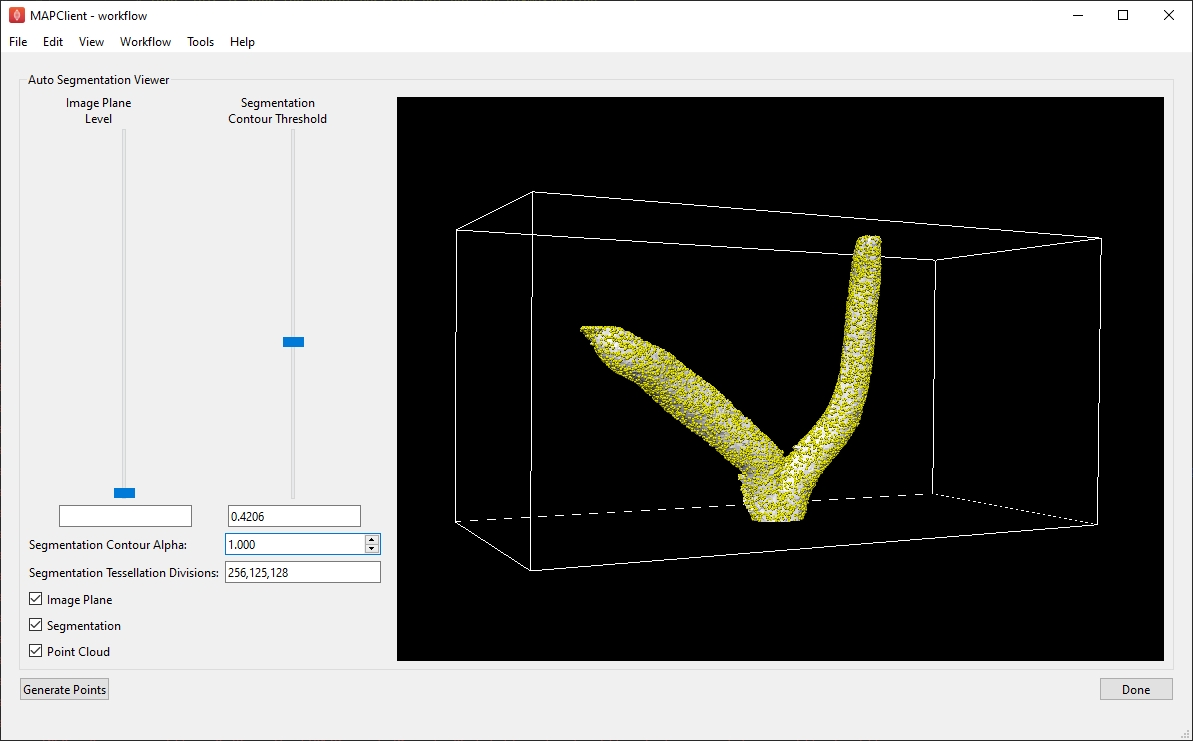Click the Segmentation Contour Threshold slider handle
Screen dimensions: 1193x741
pos(294,342)
